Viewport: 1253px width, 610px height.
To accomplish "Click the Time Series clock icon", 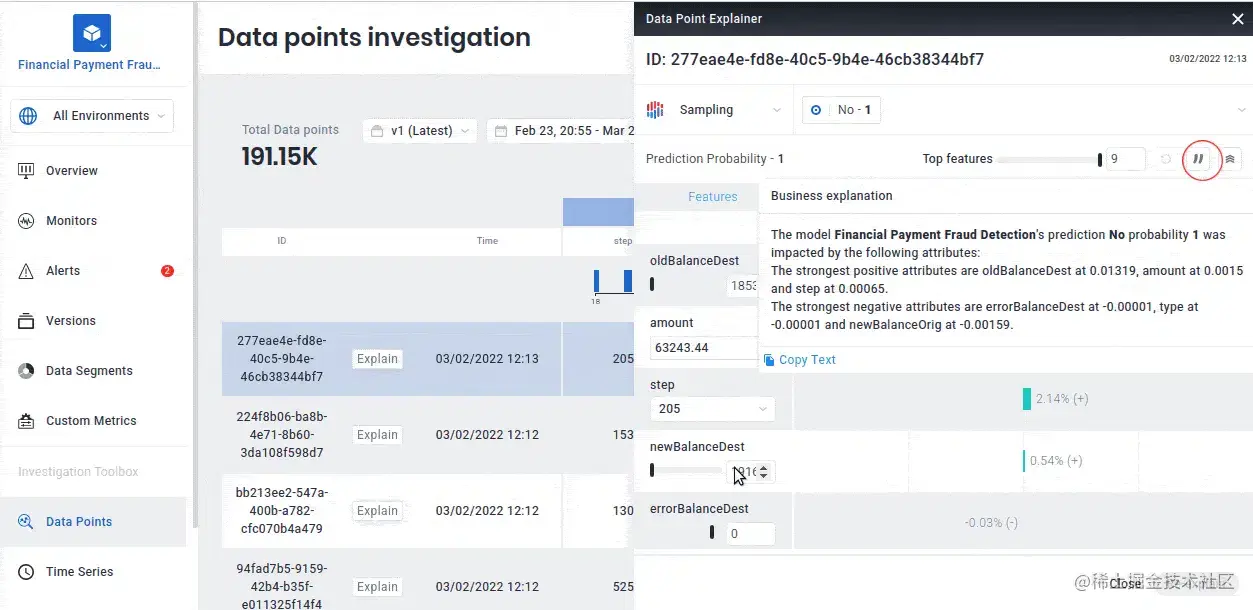I will click(x=27, y=572).
